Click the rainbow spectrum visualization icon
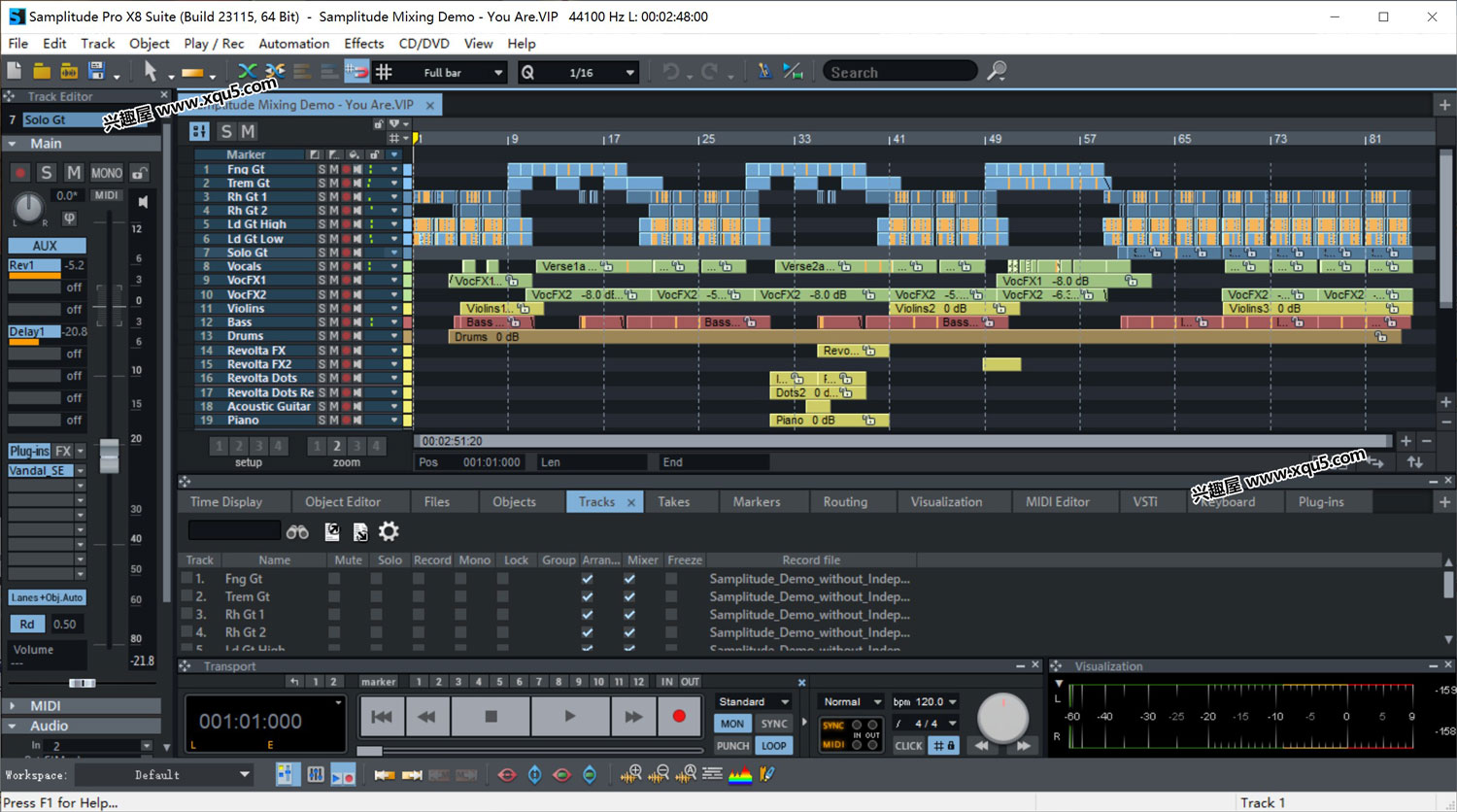 coord(740,774)
